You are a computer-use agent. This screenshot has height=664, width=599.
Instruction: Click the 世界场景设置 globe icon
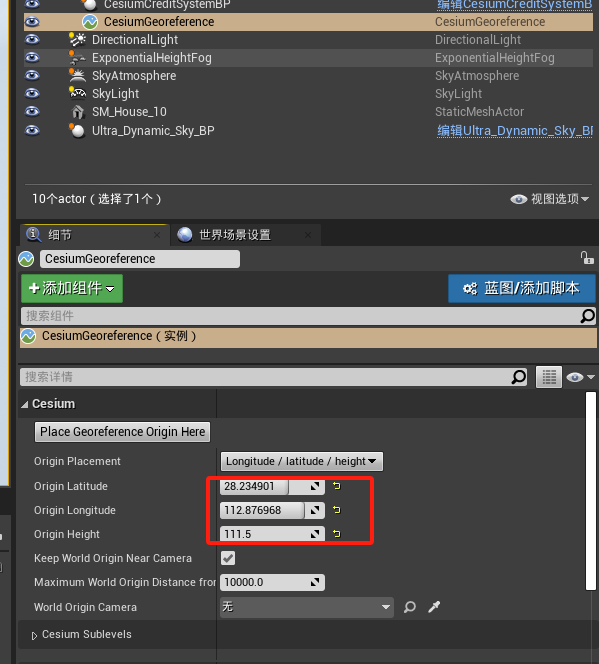[x=185, y=235]
